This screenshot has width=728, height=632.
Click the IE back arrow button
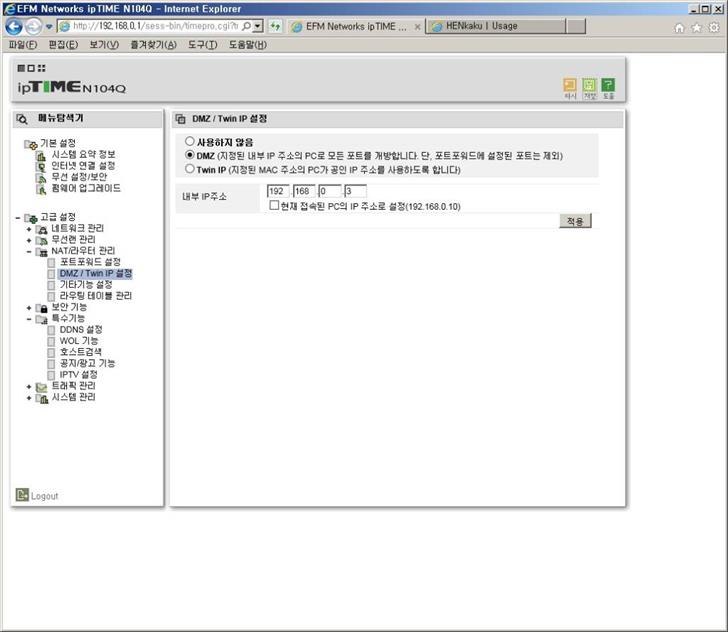(x=15, y=26)
